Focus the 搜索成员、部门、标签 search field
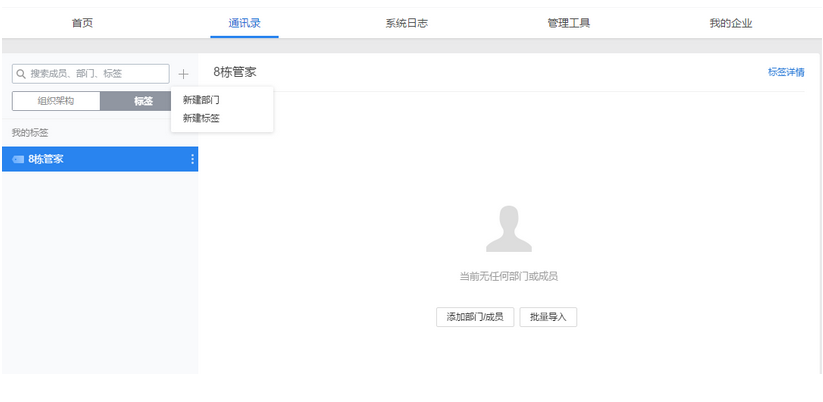823x402 pixels. pyautogui.click(x=91, y=74)
